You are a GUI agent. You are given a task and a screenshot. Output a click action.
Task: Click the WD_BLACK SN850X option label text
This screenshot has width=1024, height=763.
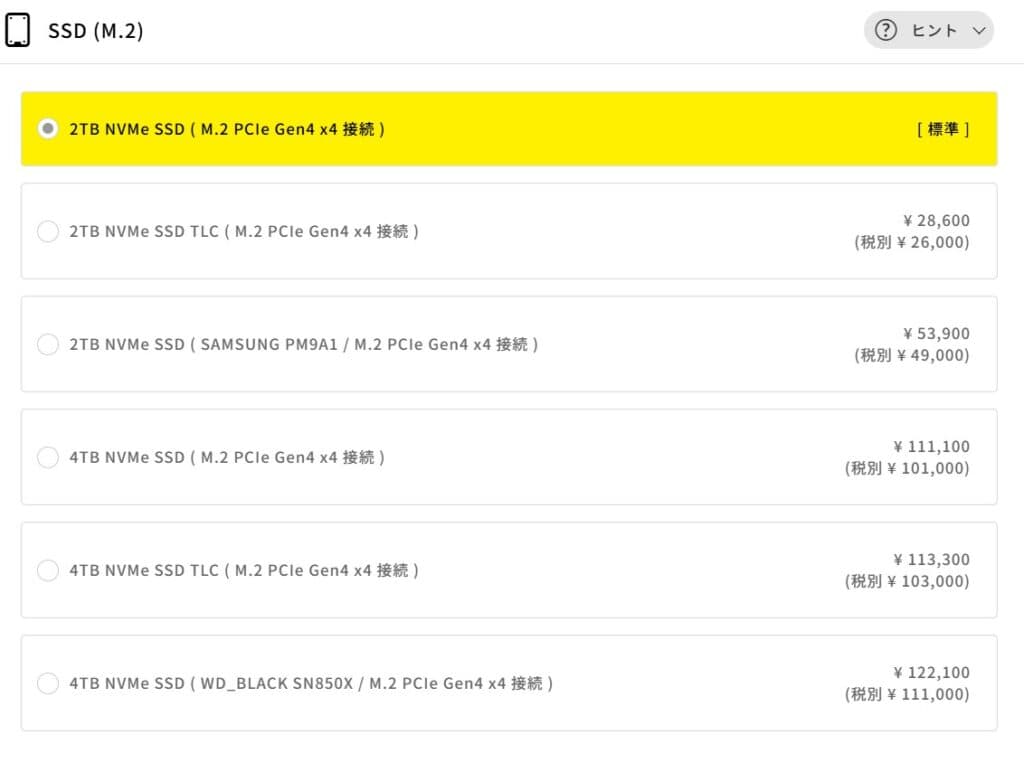click(311, 683)
